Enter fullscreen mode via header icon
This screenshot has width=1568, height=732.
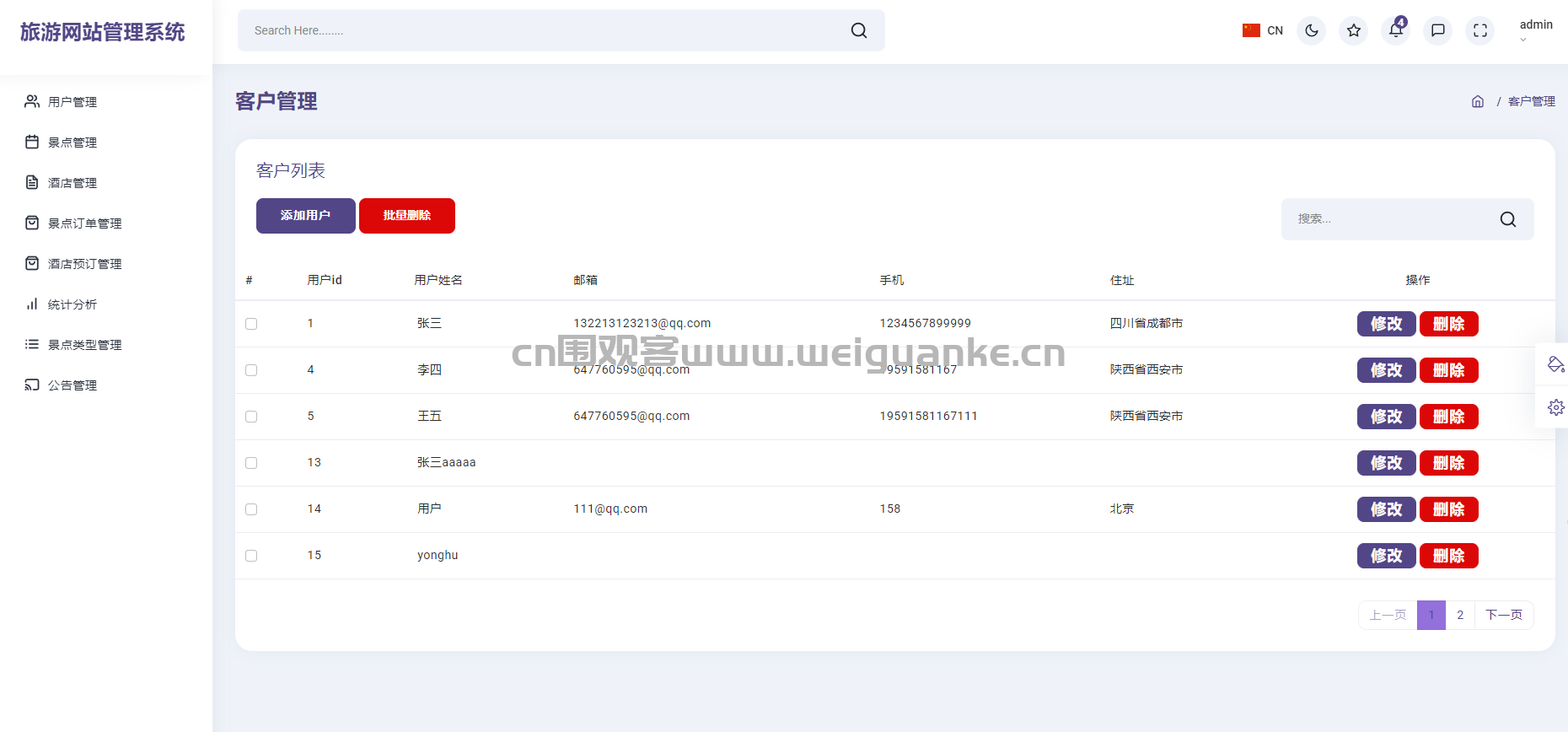pos(1479,30)
